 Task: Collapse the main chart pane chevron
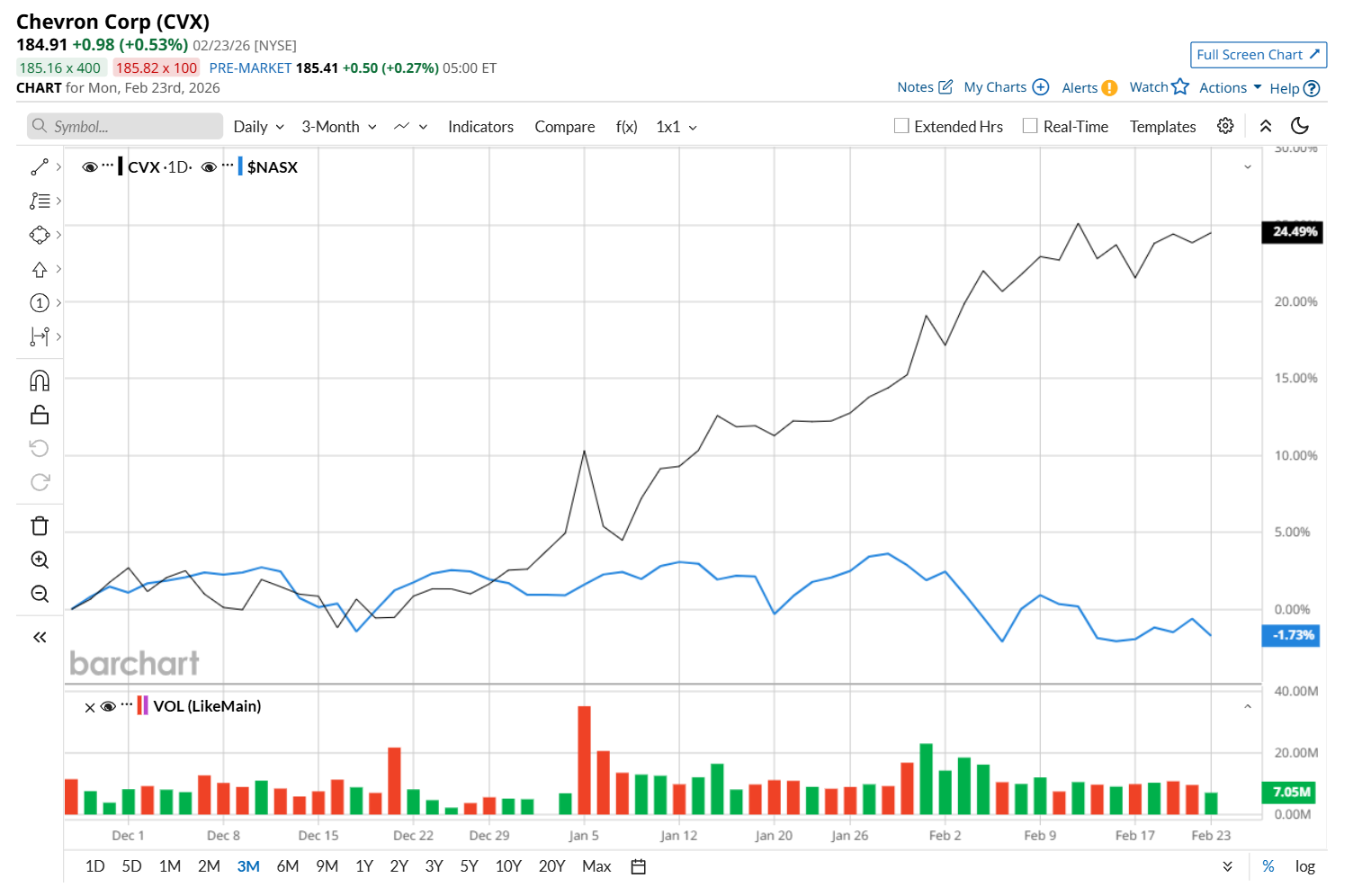(1248, 167)
